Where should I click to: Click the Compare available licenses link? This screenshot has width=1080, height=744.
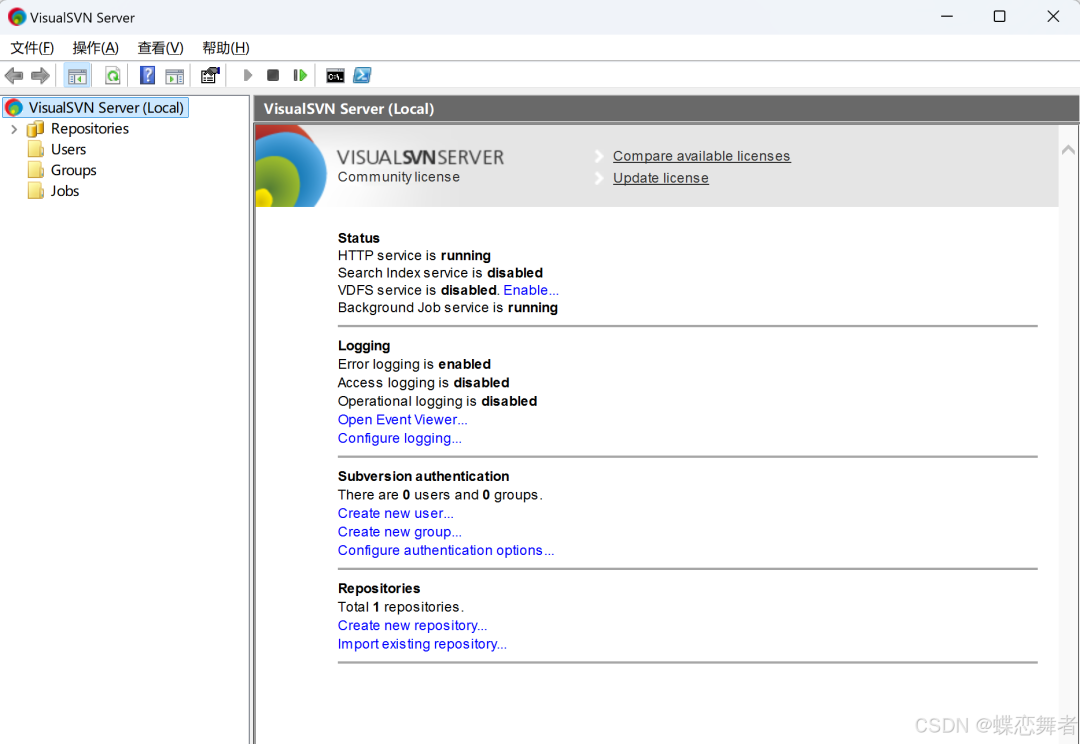point(701,156)
